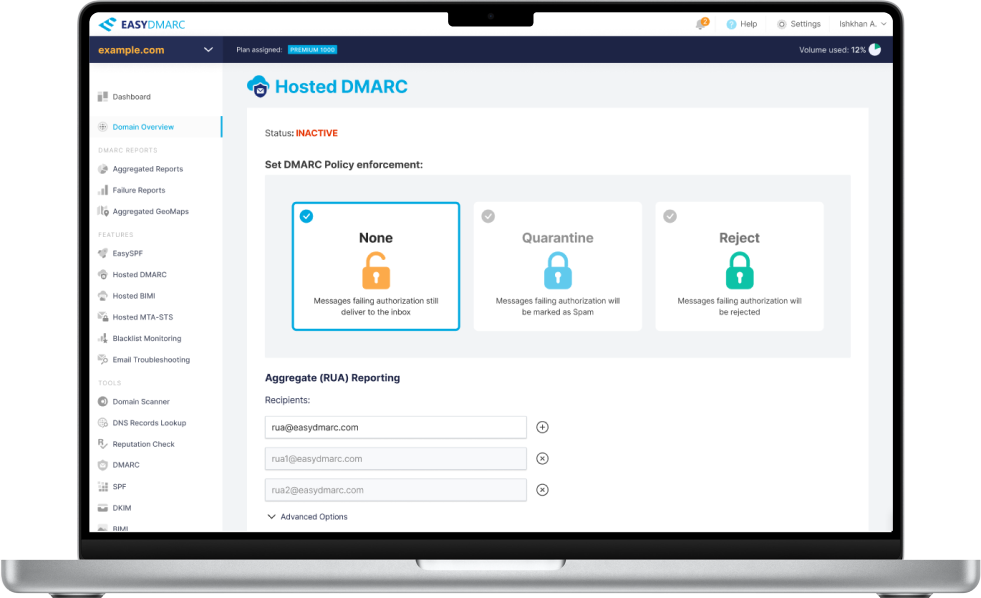This screenshot has height=598, width=981.
Task: Select the Reject policy check mark
Action: coord(670,216)
